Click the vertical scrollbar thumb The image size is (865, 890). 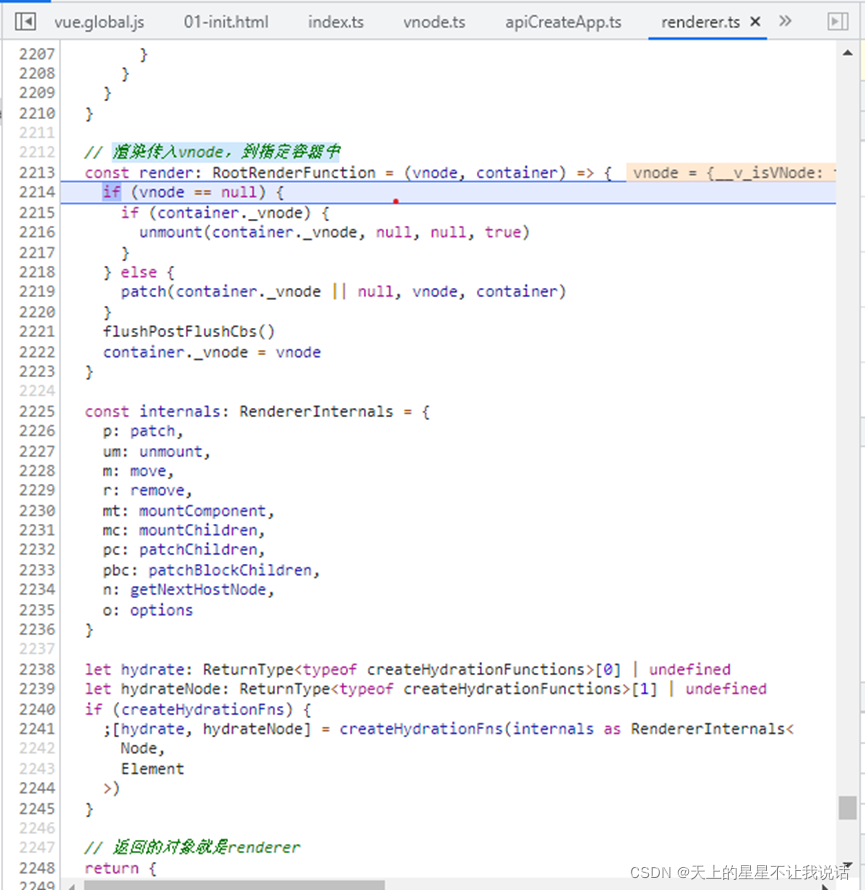coord(847,808)
